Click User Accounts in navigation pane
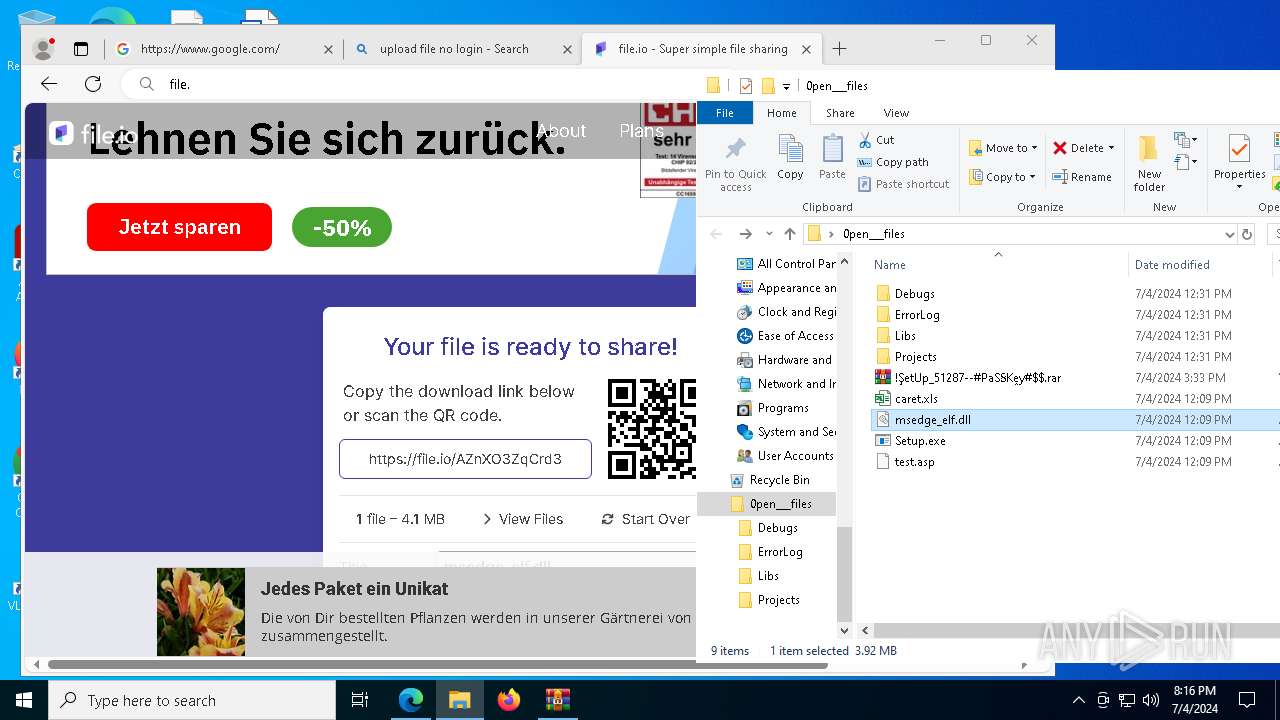 click(x=795, y=456)
